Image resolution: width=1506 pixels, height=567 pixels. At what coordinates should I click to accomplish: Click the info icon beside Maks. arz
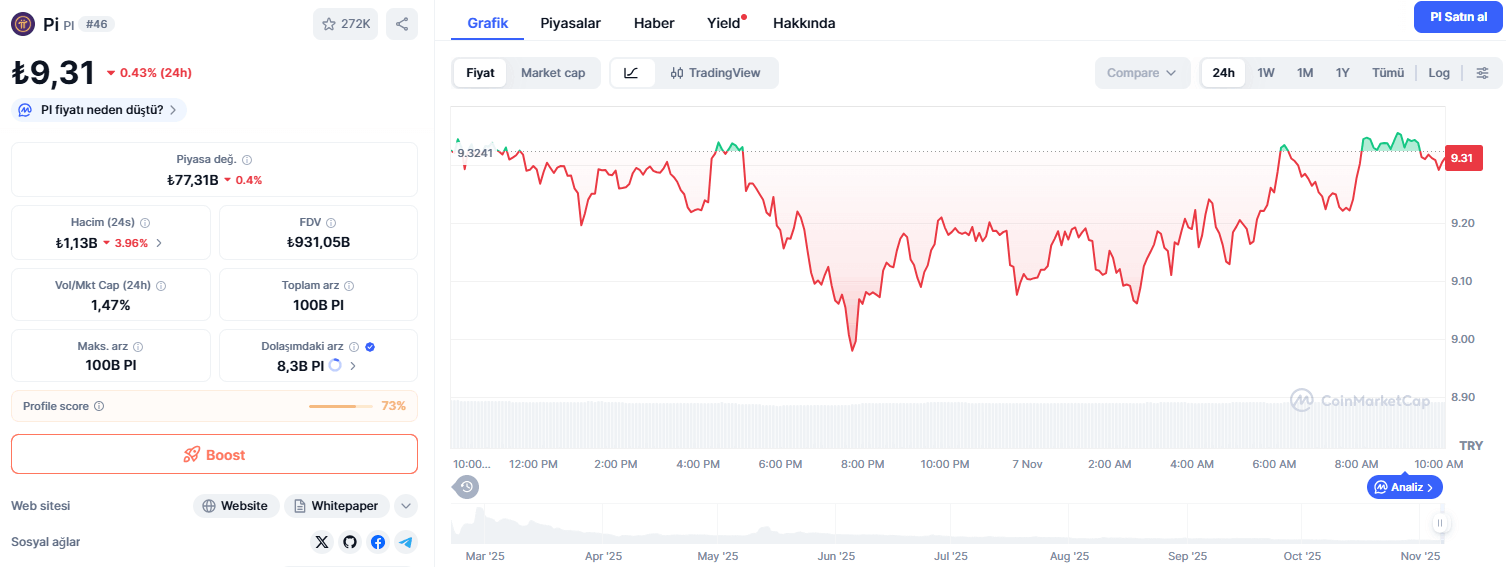point(138,347)
